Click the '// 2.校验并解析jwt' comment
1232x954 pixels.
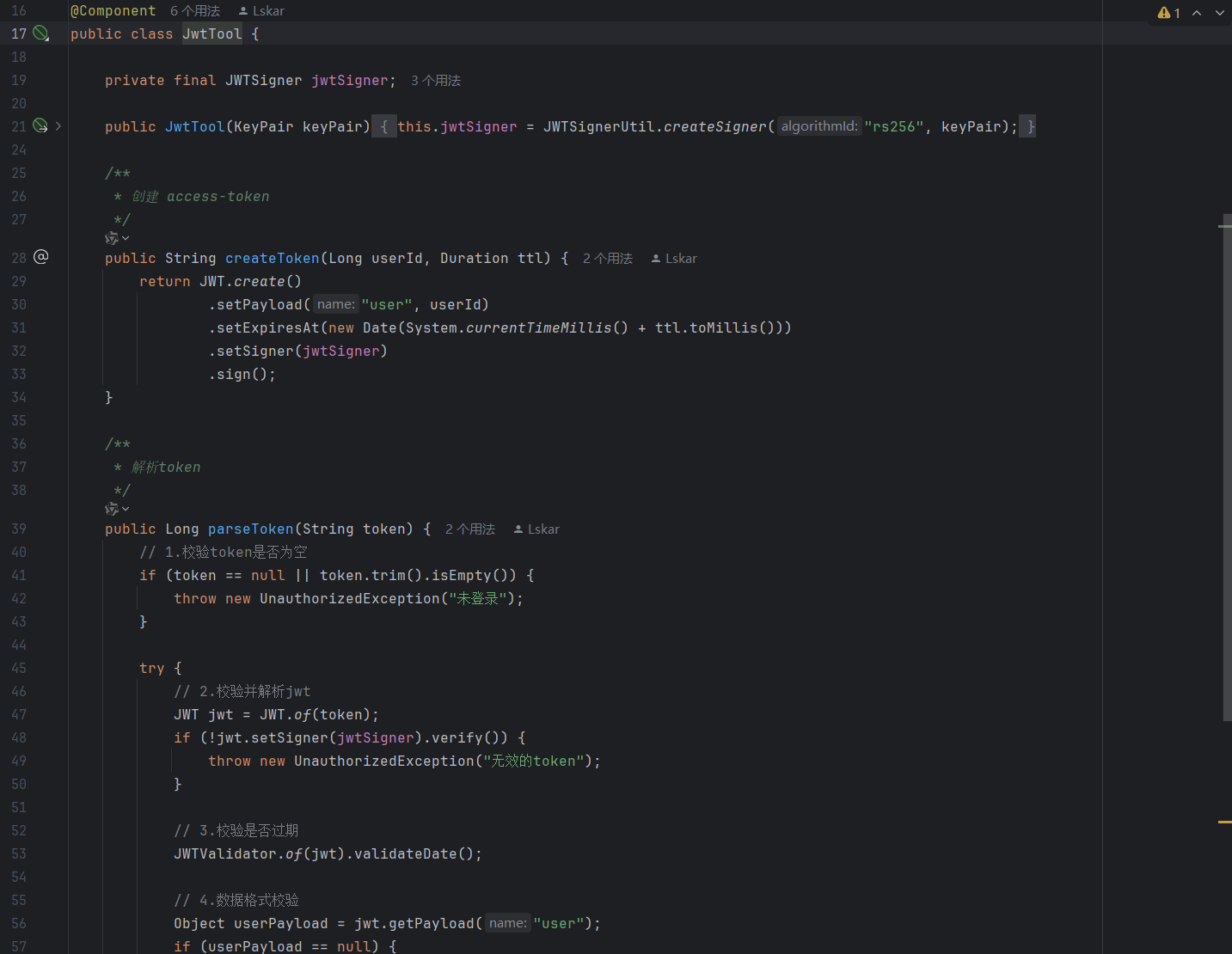point(242,691)
